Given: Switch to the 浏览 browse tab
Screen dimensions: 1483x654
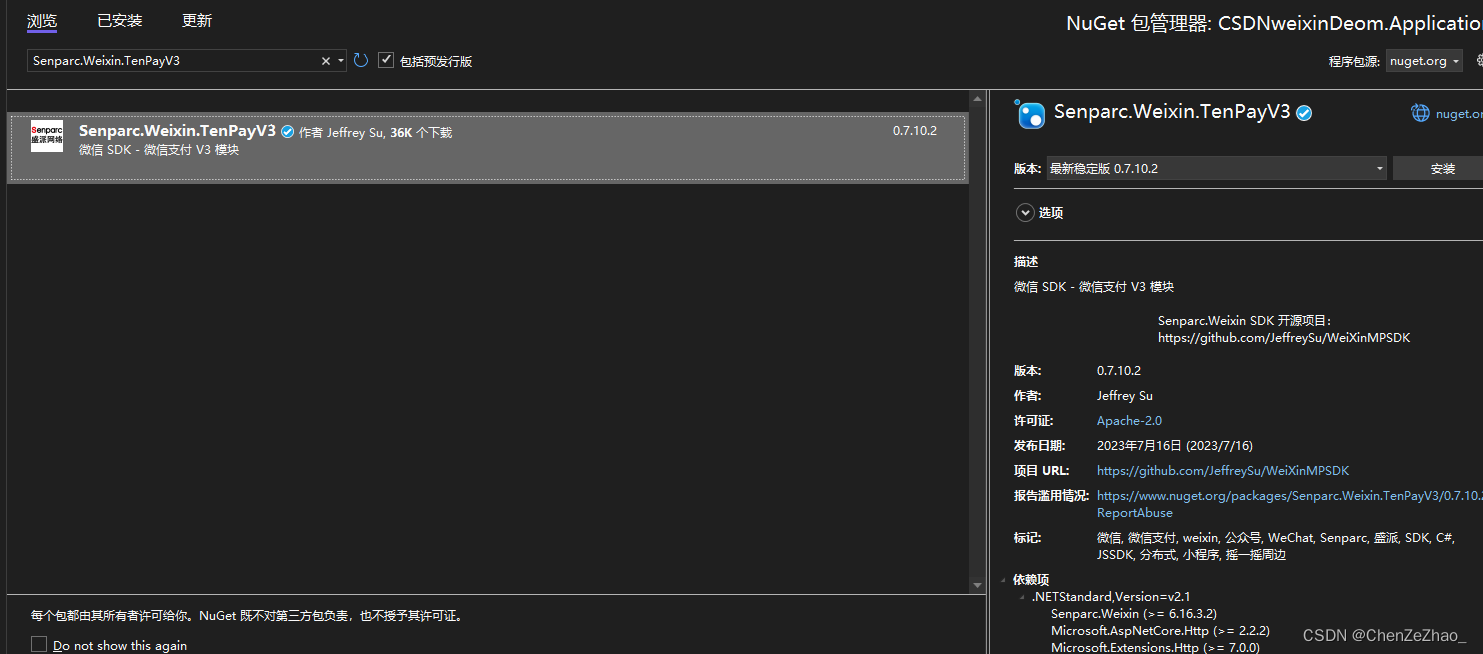Looking at the screenshot, I should click(42, 21).
